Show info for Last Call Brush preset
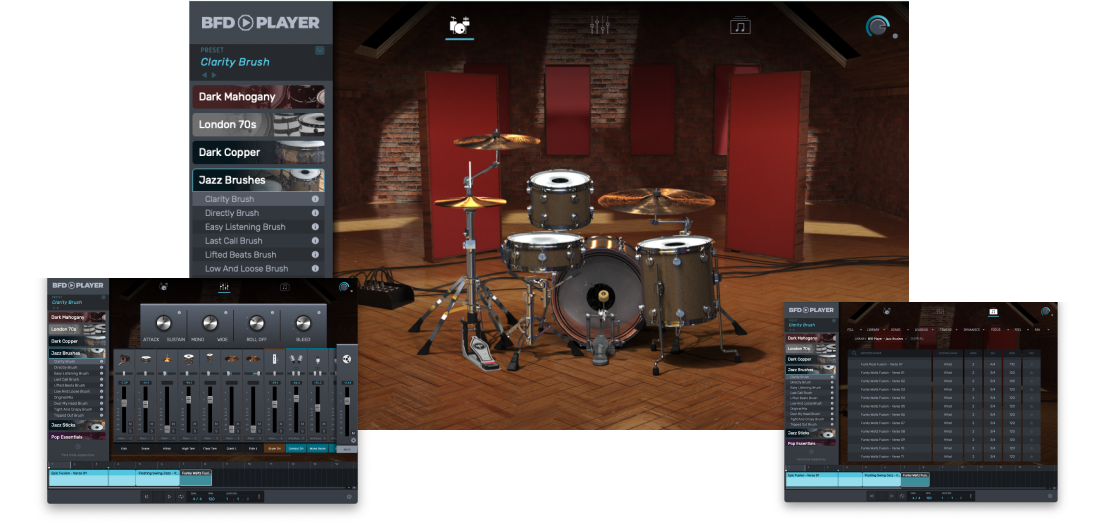The image size is (1100, 527). click(315, 241)
